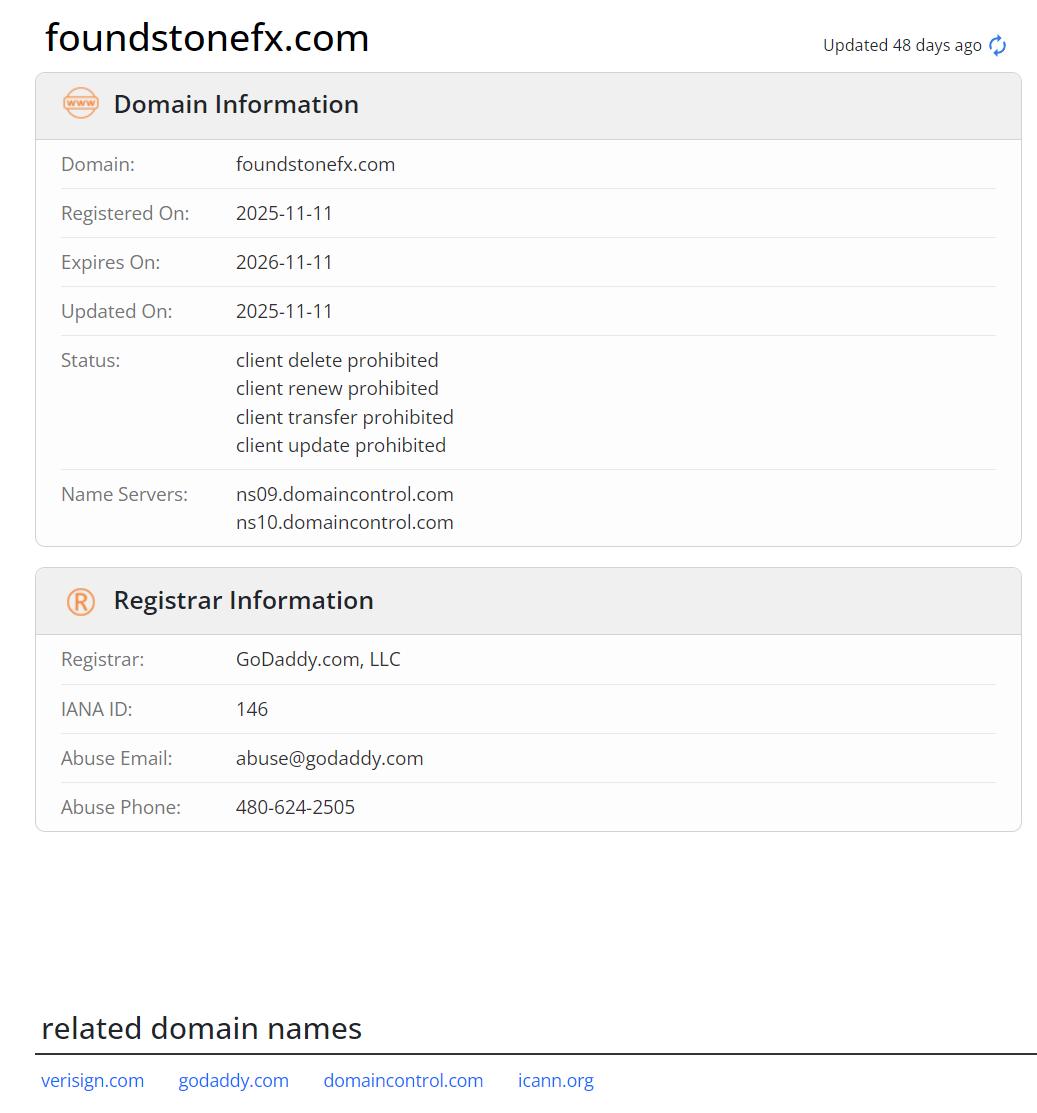The width and height of the screenshot is (1037, 1113).
Task: Click the Registrar Information heading
Action: pyautogui.click(x=243, y=601)
